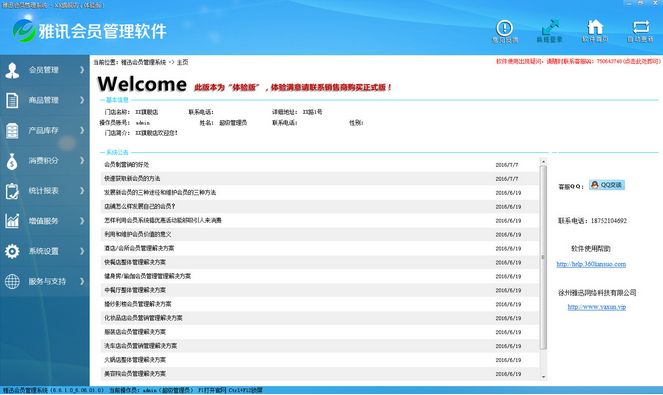Image resolution: width=663 pixels, height=395 pixels.
Task: Open 婚纱影楼会员管理解决方案 row
Action: [x=319, y=304]
